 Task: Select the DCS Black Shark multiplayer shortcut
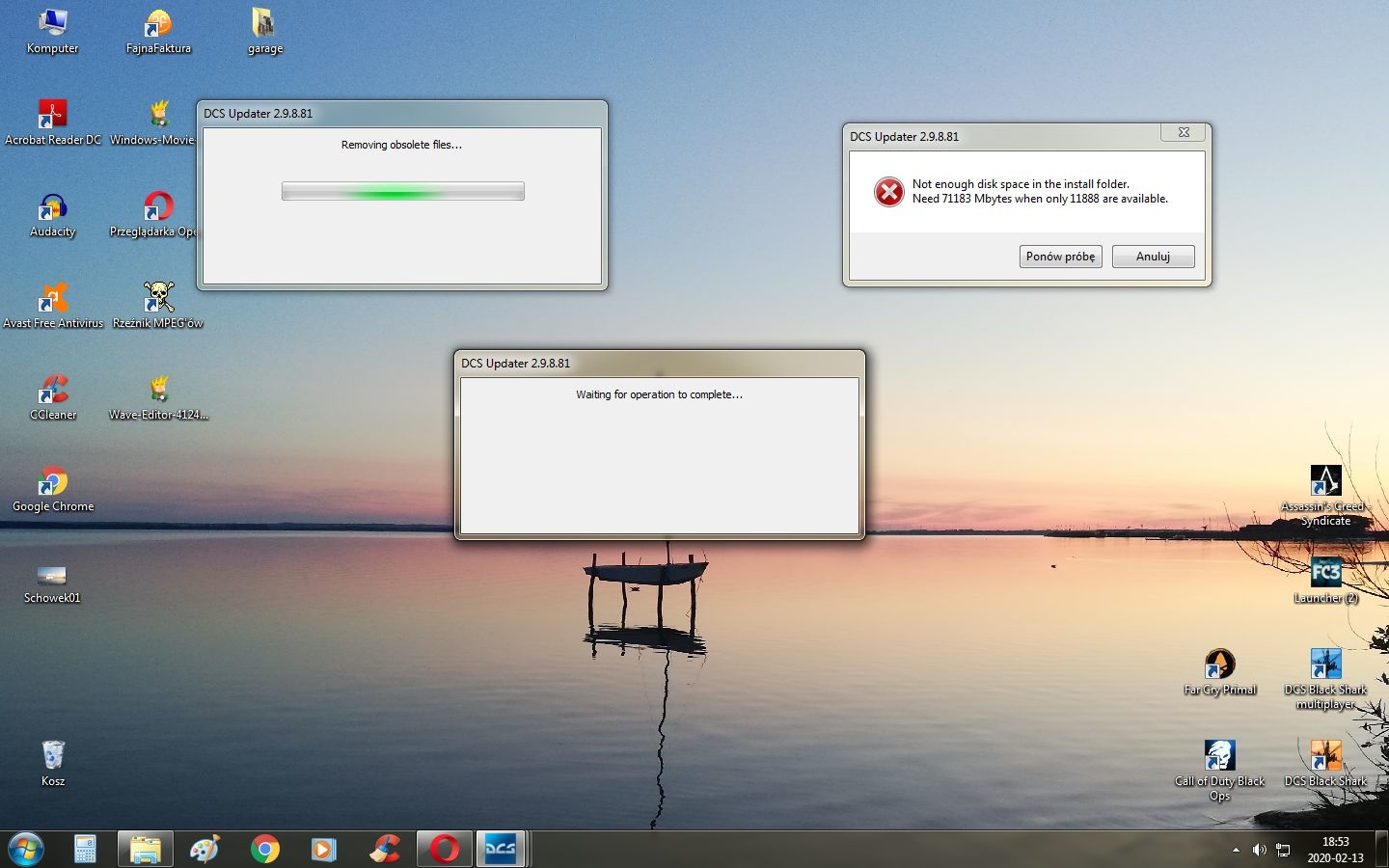[x=1325, y=665]
